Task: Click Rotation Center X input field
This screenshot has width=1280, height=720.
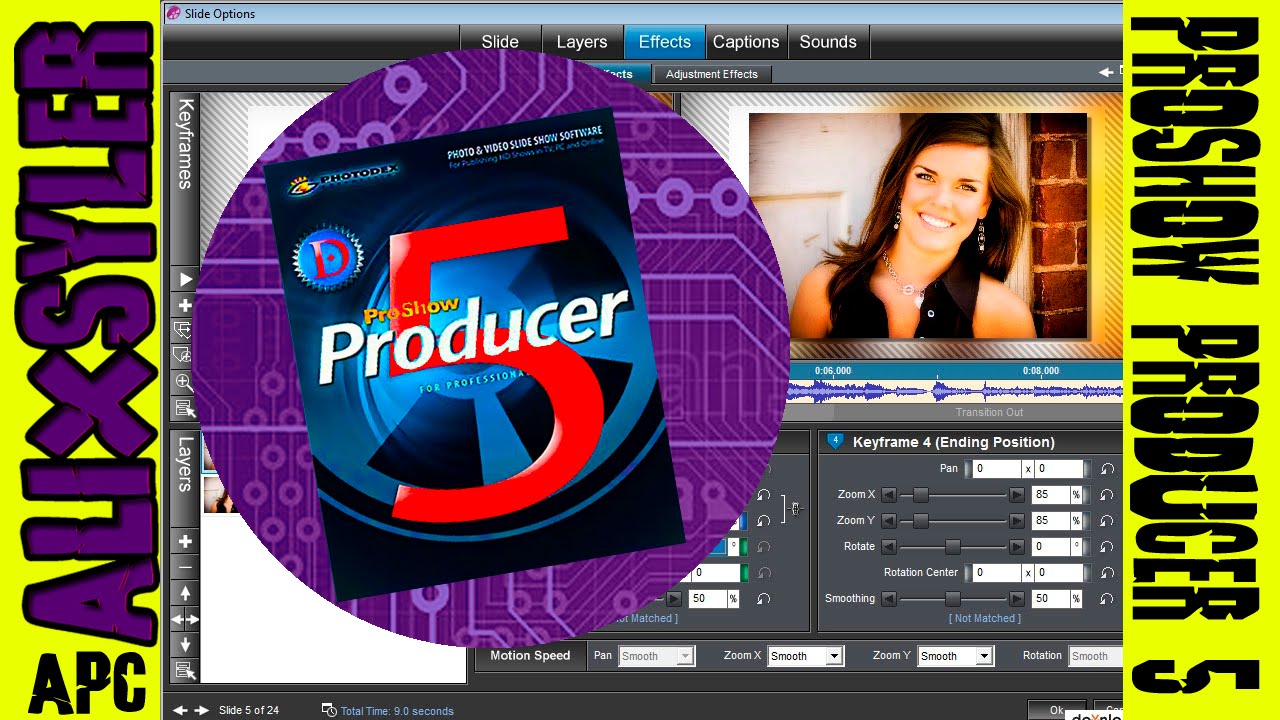Action: (x=996, y=572)
